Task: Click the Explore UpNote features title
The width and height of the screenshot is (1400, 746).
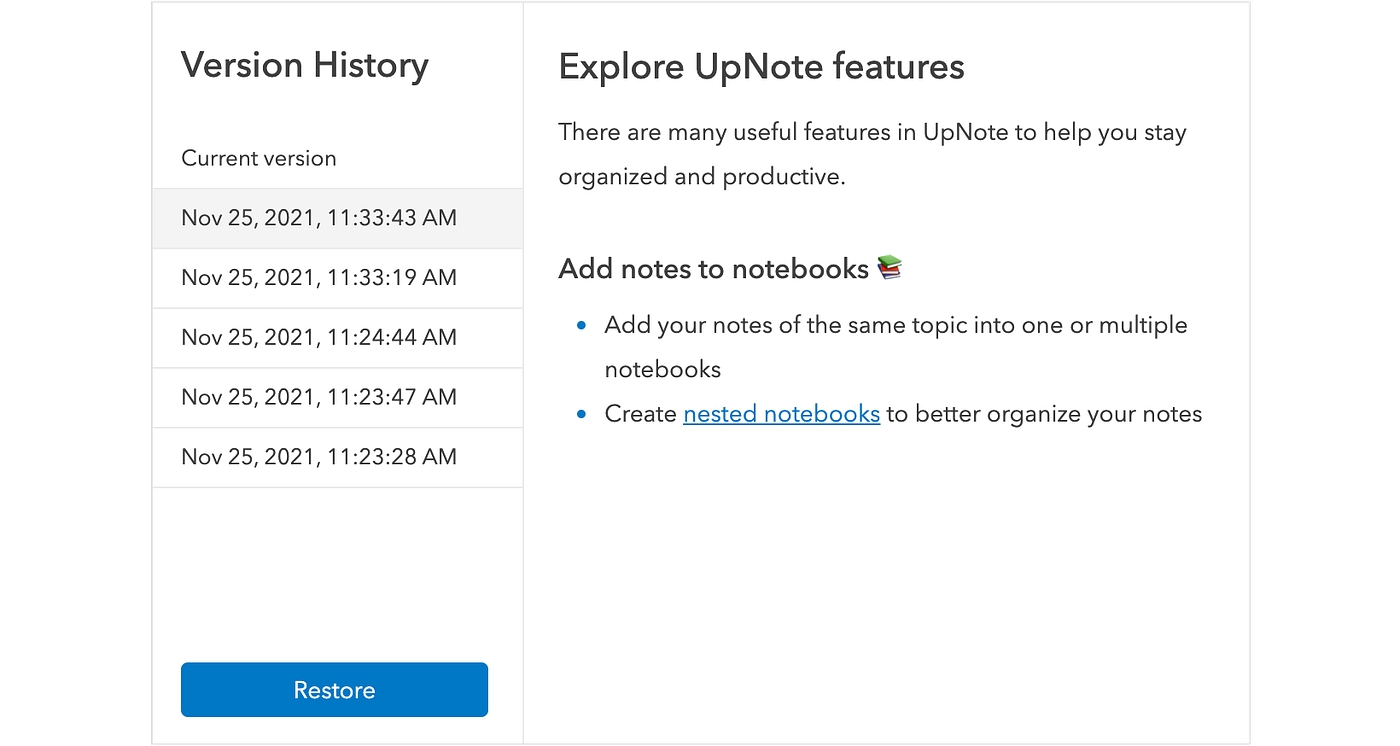Action: point(761,67)
